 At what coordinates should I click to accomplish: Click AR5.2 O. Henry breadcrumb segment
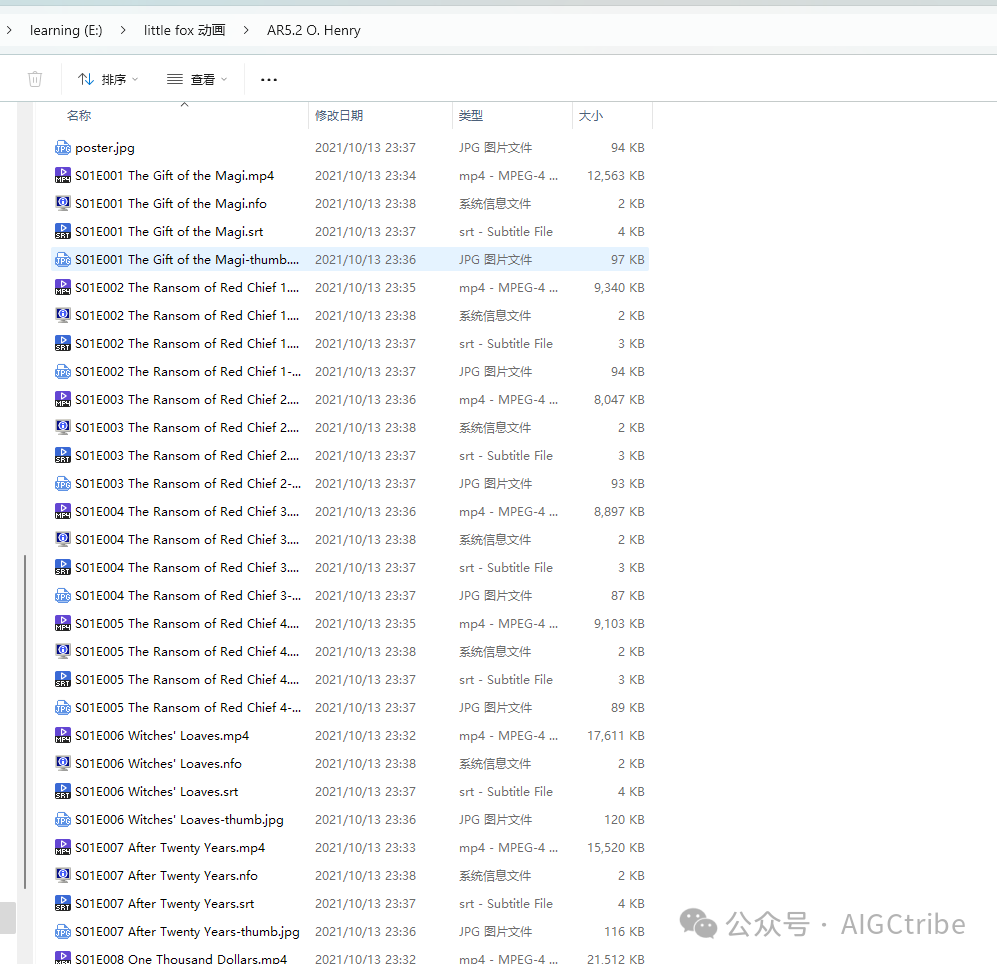(313, 31)
